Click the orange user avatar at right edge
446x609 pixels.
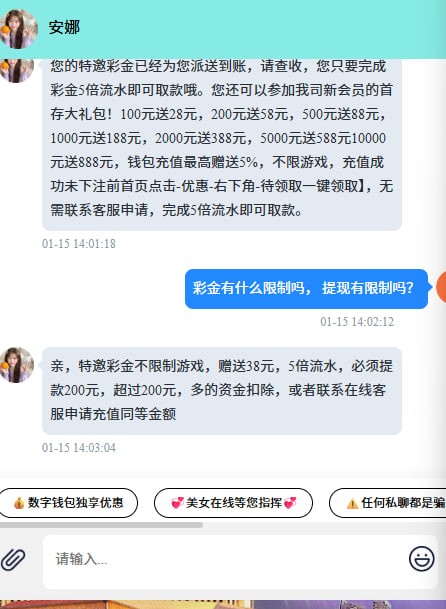point(441,287)
